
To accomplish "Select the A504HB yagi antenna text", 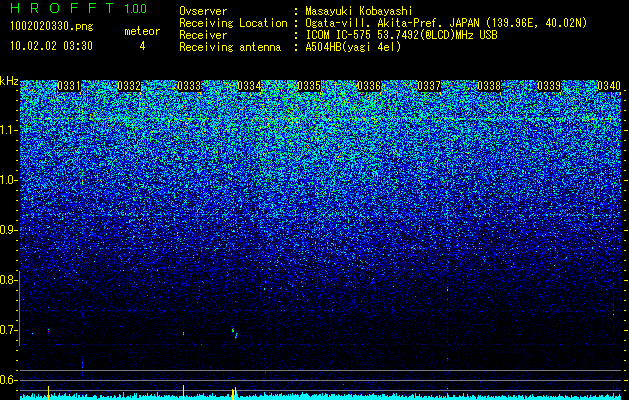I will pos(353,47).
